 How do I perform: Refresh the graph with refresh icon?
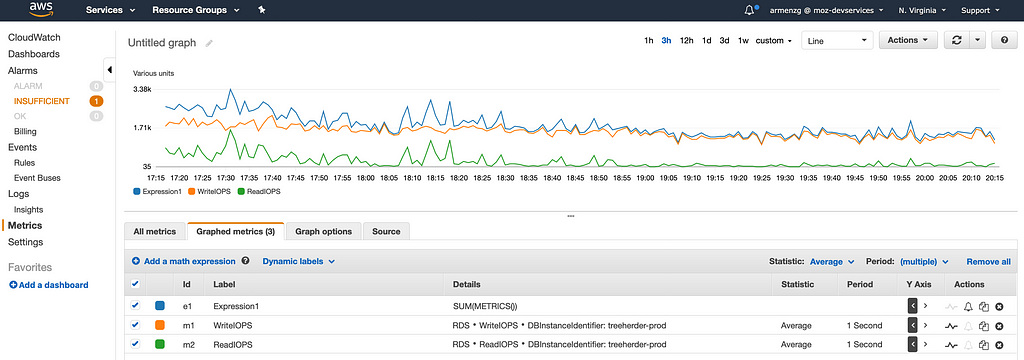957,41
